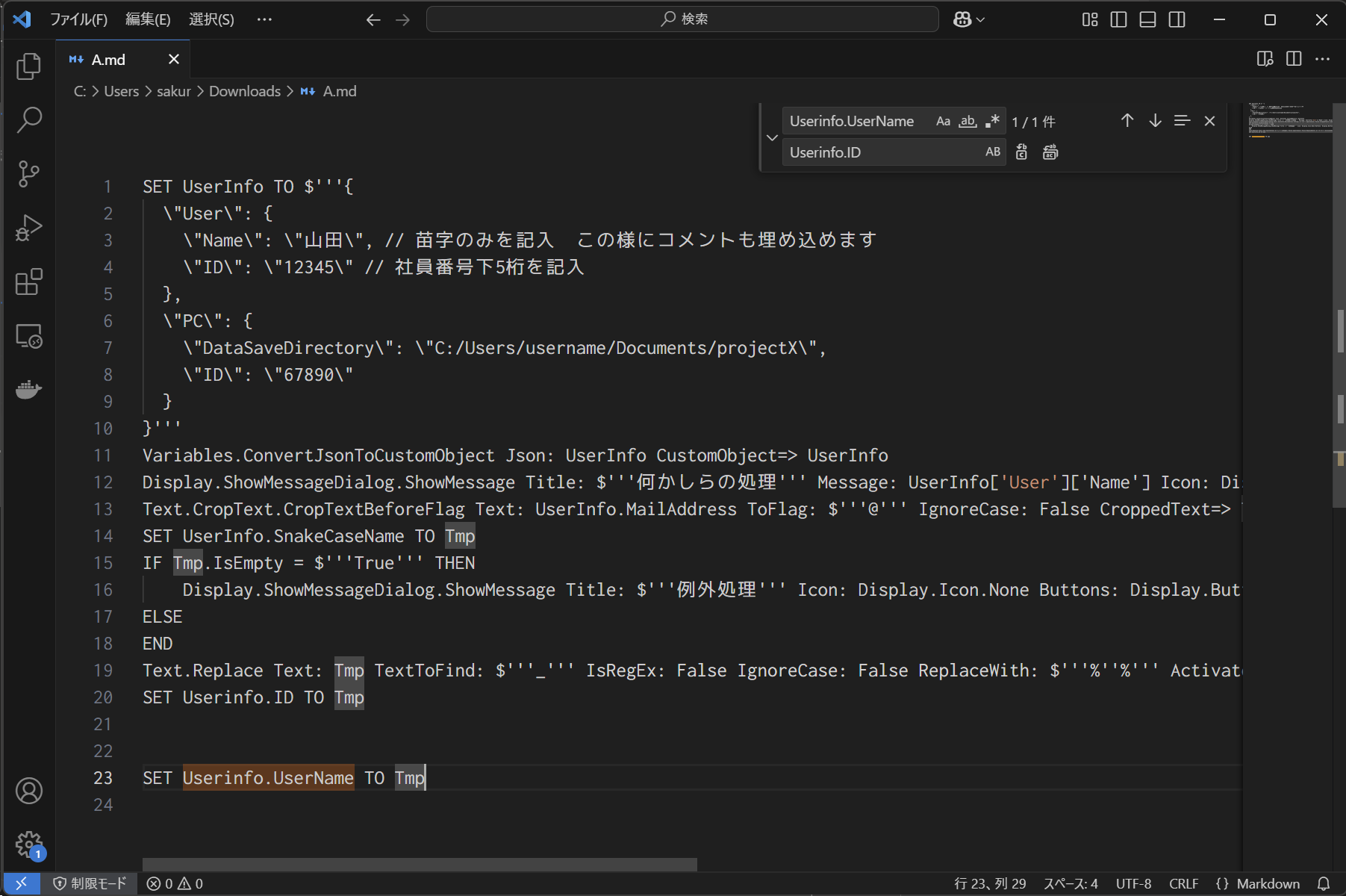Click the 制限モード restricted mode indicator
Screen dimensions: 1346x896
[90, 883]
